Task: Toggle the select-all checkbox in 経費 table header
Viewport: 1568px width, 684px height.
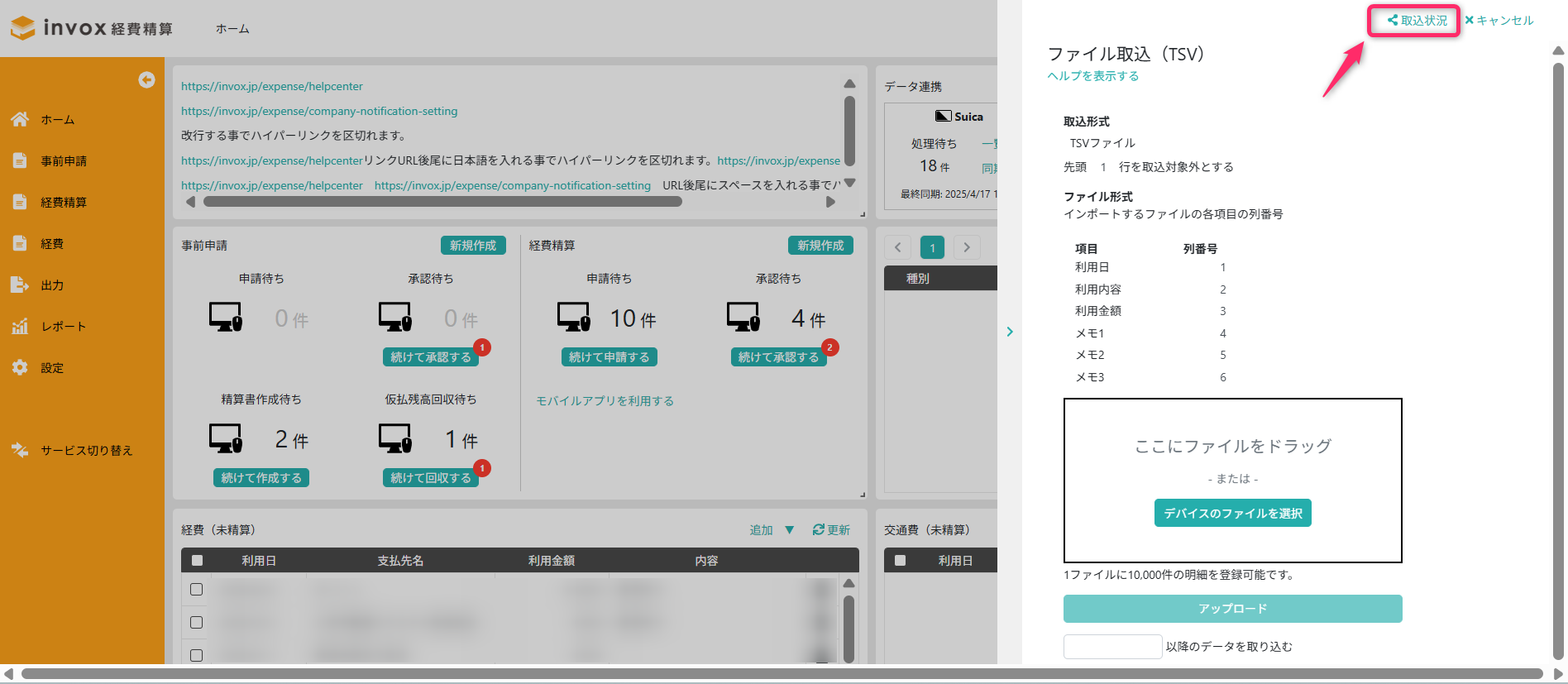Action: [x=197, y=561]
